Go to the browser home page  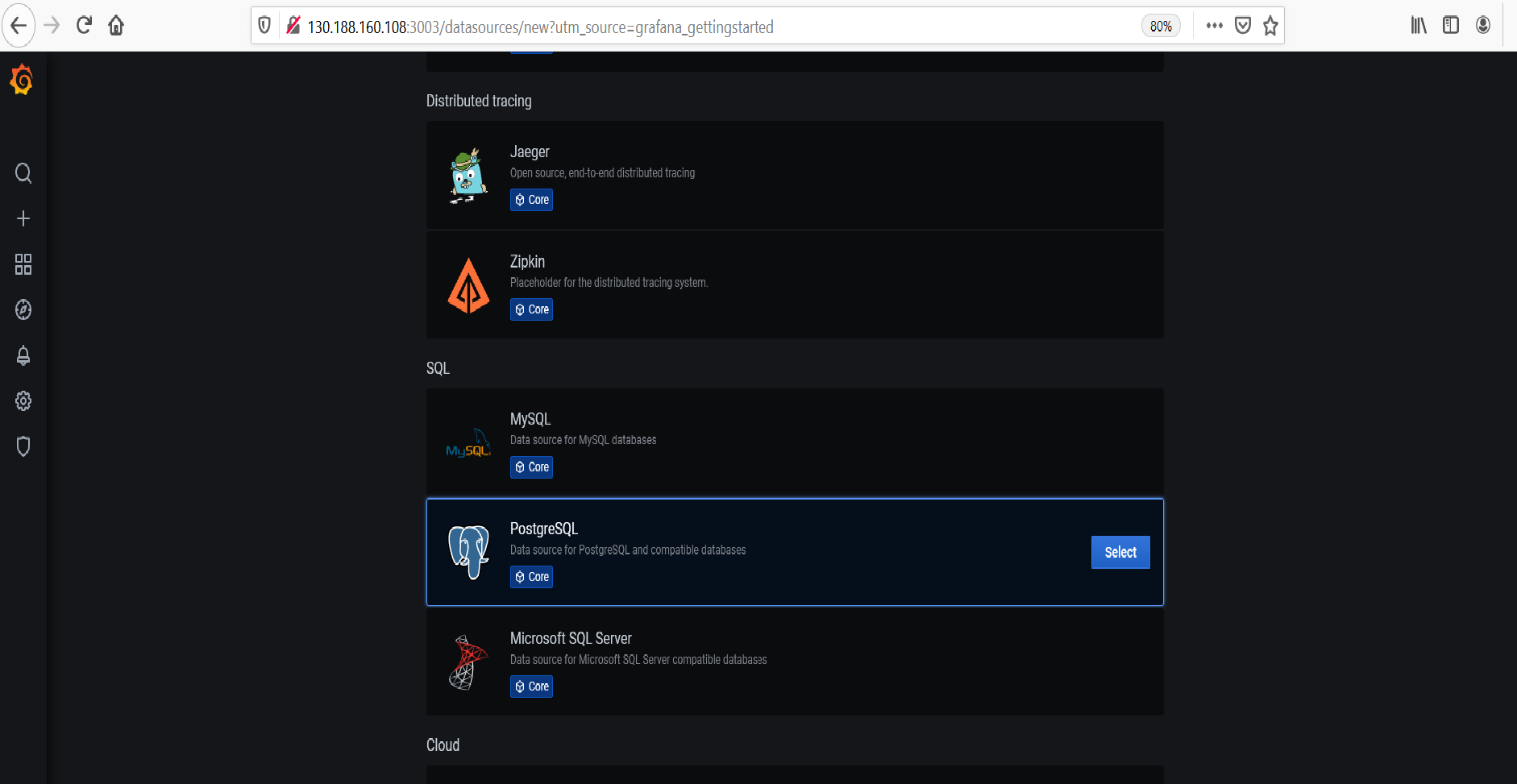pos(116,26)
